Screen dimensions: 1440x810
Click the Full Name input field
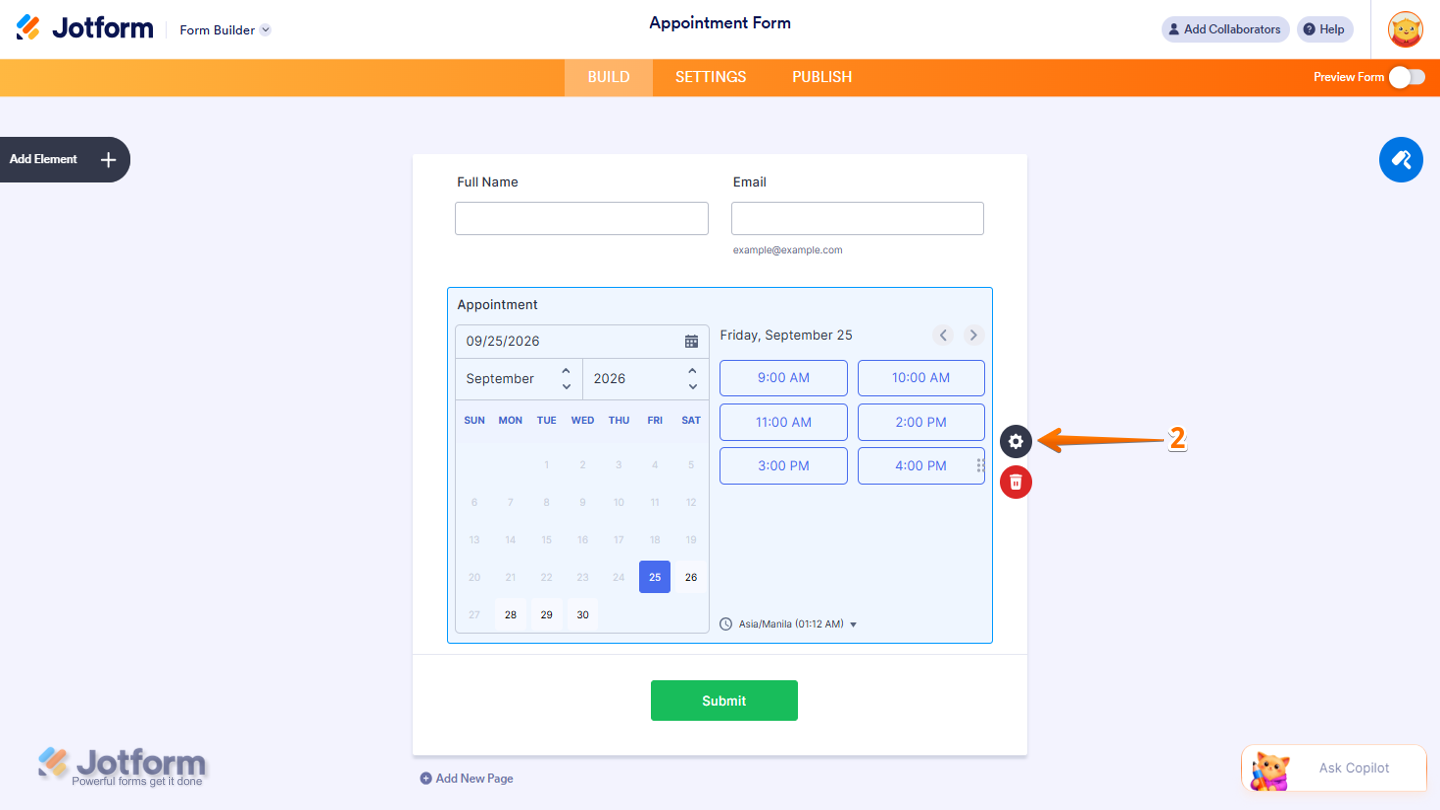pos(582,218)
